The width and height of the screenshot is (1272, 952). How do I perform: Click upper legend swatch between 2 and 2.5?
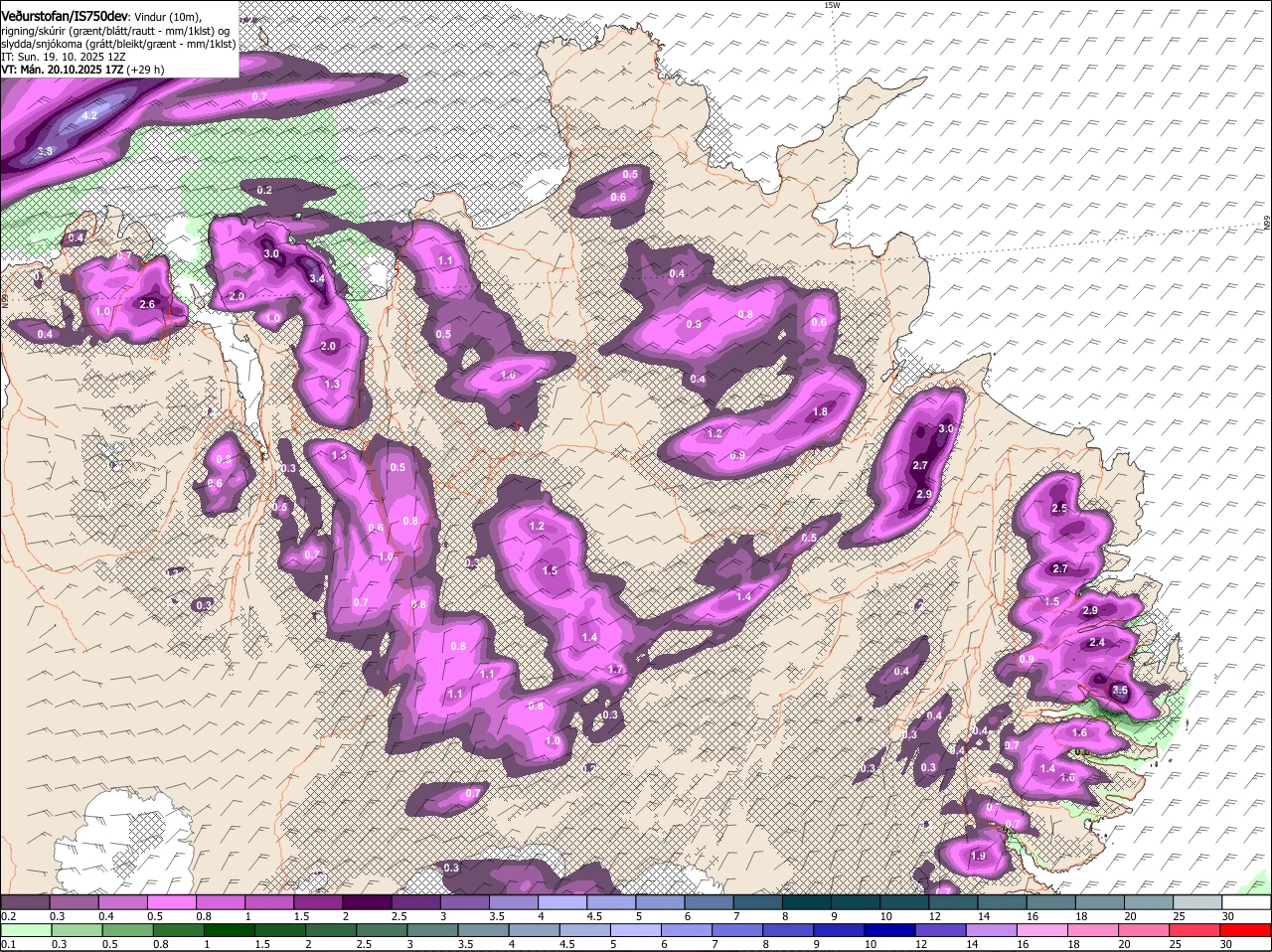368,902
